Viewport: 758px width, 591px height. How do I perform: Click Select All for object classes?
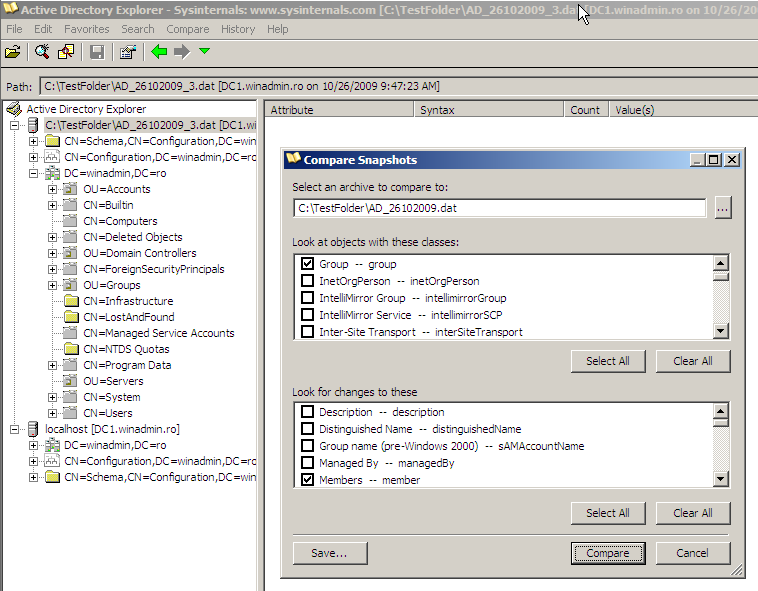pos(608,361)
